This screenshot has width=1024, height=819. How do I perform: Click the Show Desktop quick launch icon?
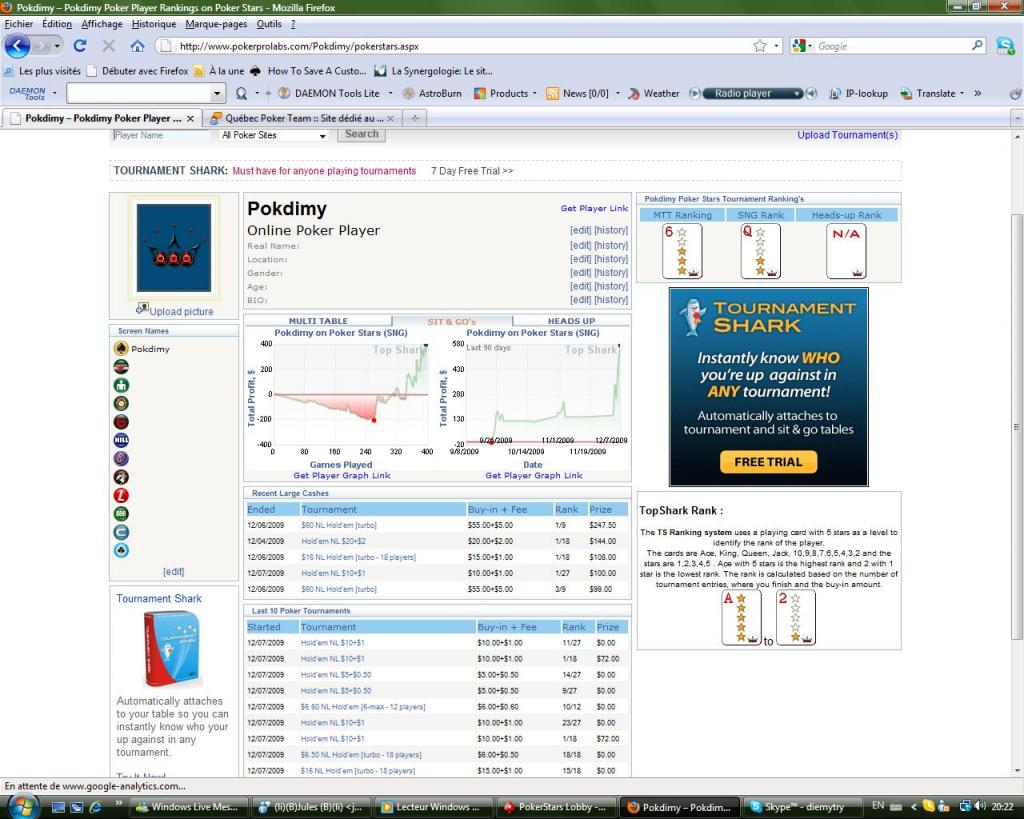click(58, 807)
